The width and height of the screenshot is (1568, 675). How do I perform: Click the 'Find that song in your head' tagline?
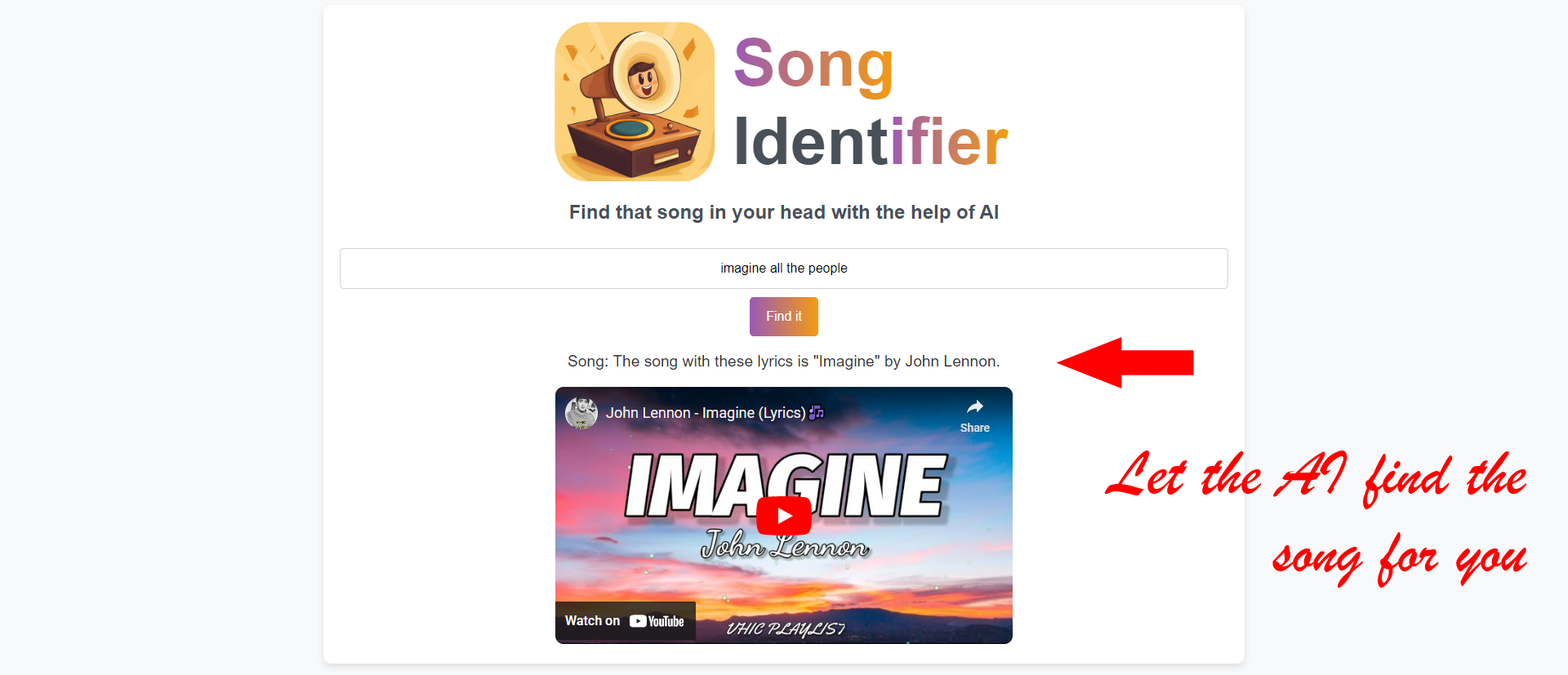pyautogui.click(x=784, y=212)
